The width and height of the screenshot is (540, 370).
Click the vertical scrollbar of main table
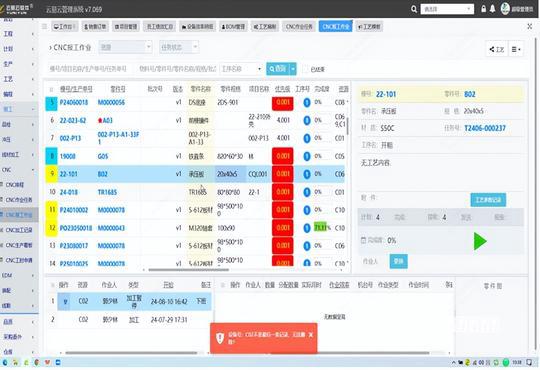(x=348, y=126)
